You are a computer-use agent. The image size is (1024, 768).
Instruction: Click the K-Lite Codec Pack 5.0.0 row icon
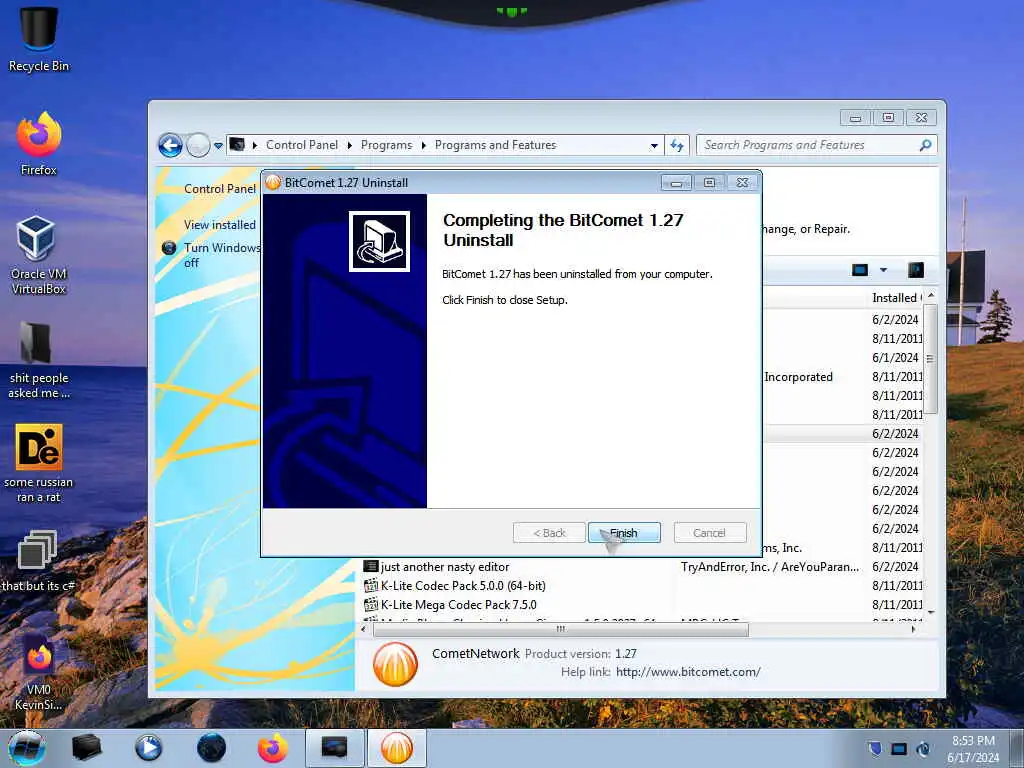[x=371, y=586]
